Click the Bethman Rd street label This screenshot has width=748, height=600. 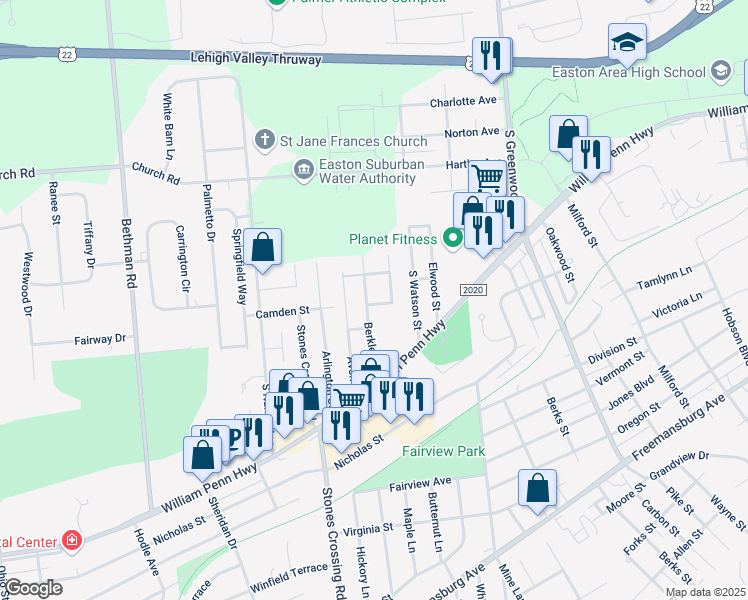click(x=128, y=253)
